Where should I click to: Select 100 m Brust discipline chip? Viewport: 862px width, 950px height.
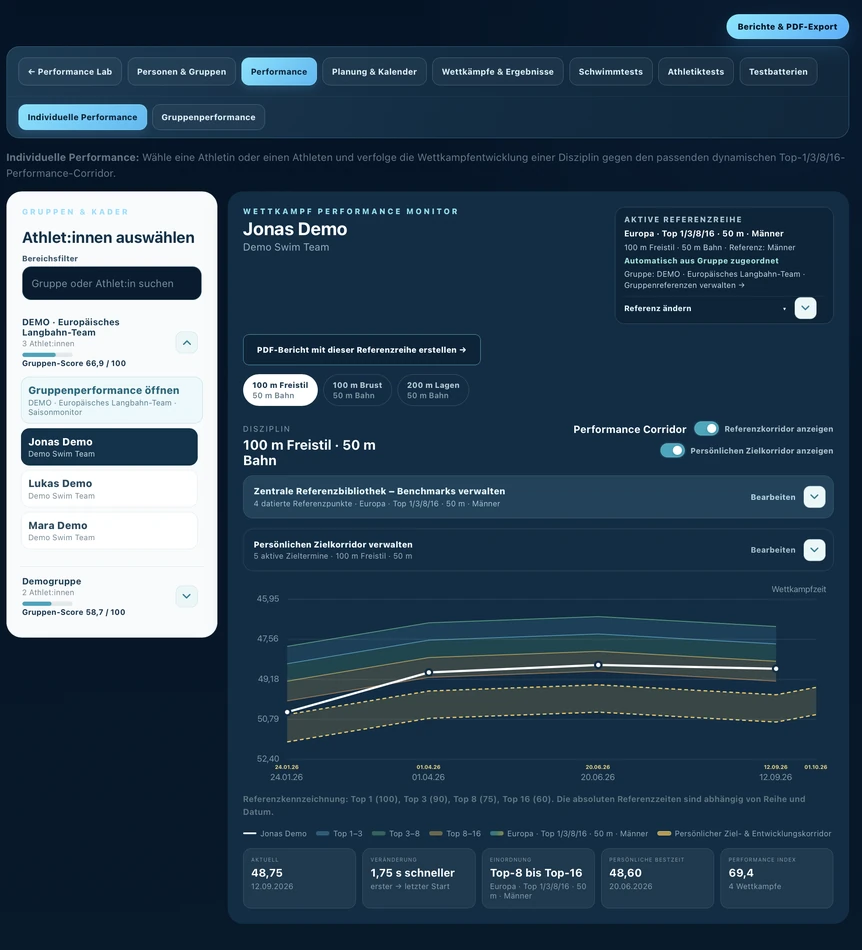[x=357, y=390]
